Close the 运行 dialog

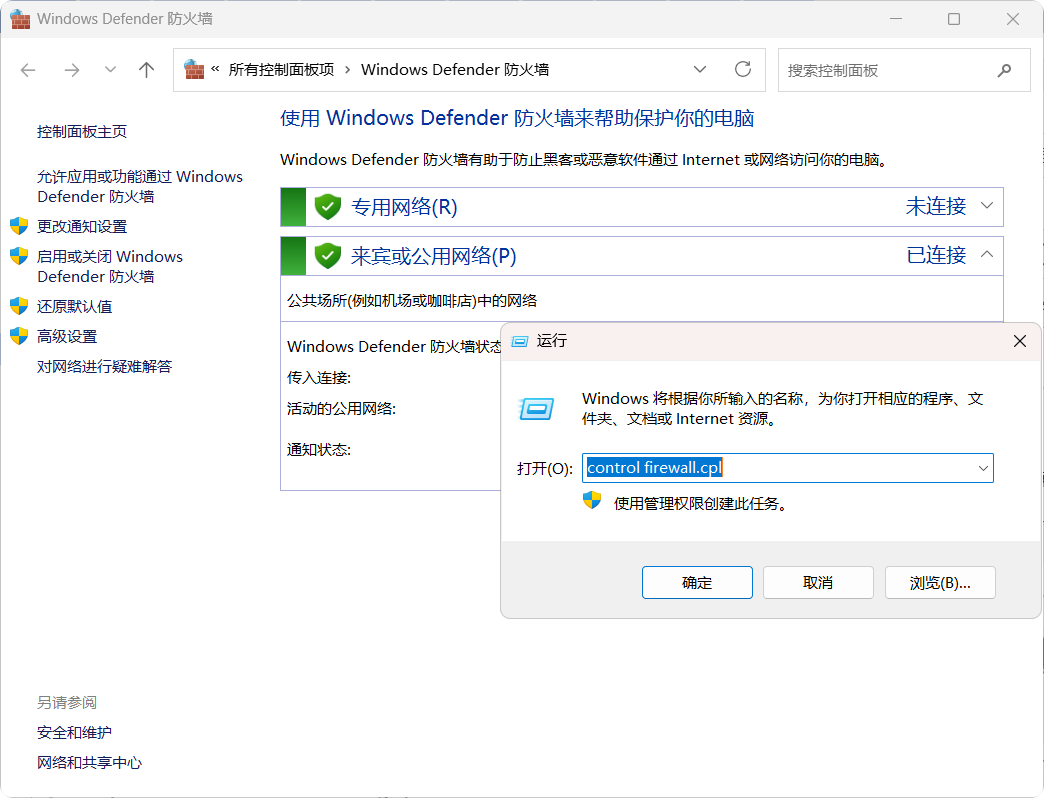(x=1019, y=341)
